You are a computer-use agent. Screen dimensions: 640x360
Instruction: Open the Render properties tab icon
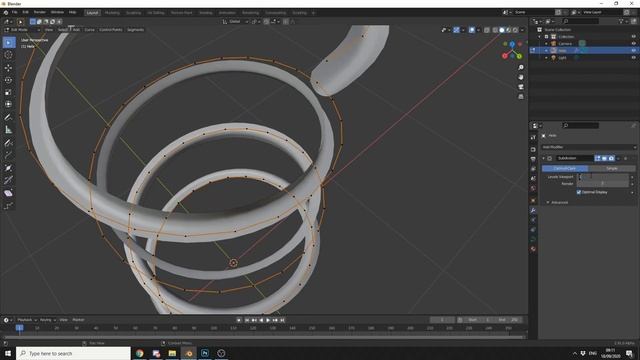(x=533, y=149)
